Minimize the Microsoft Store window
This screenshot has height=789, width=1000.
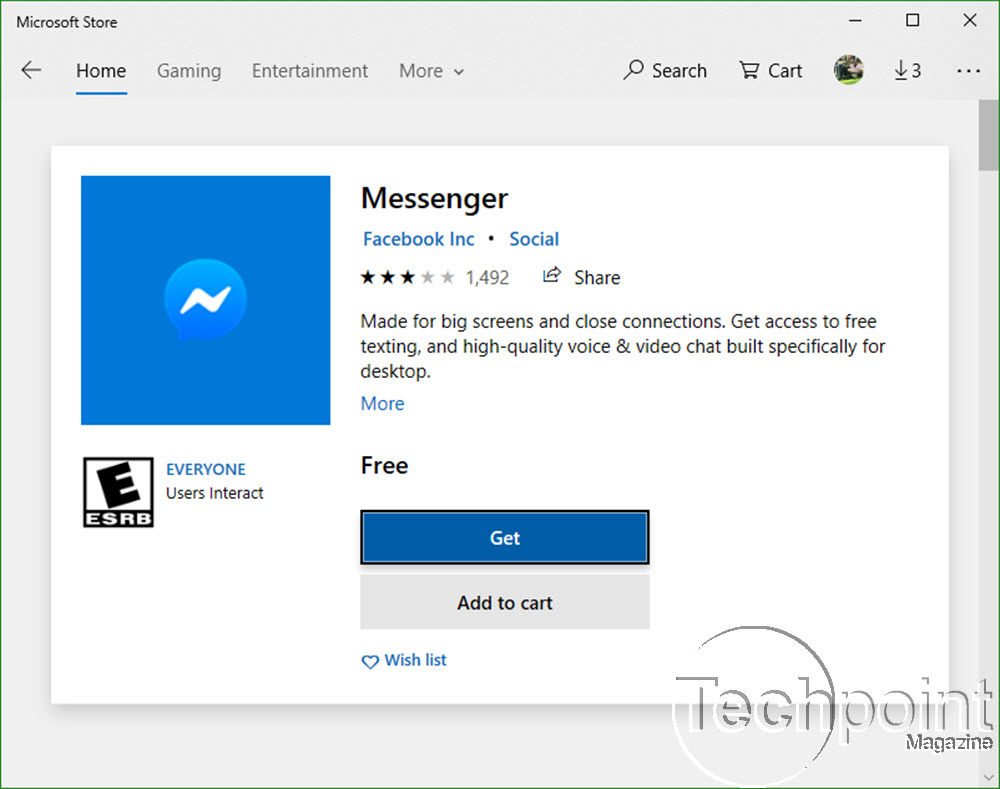coord(855,21)
